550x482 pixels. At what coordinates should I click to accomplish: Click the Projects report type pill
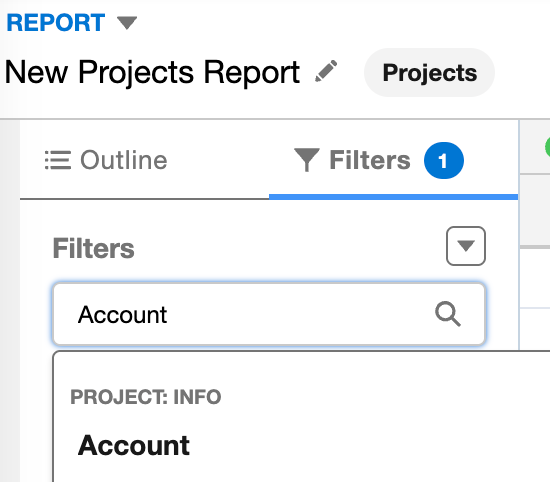click(x=429, y=73)
